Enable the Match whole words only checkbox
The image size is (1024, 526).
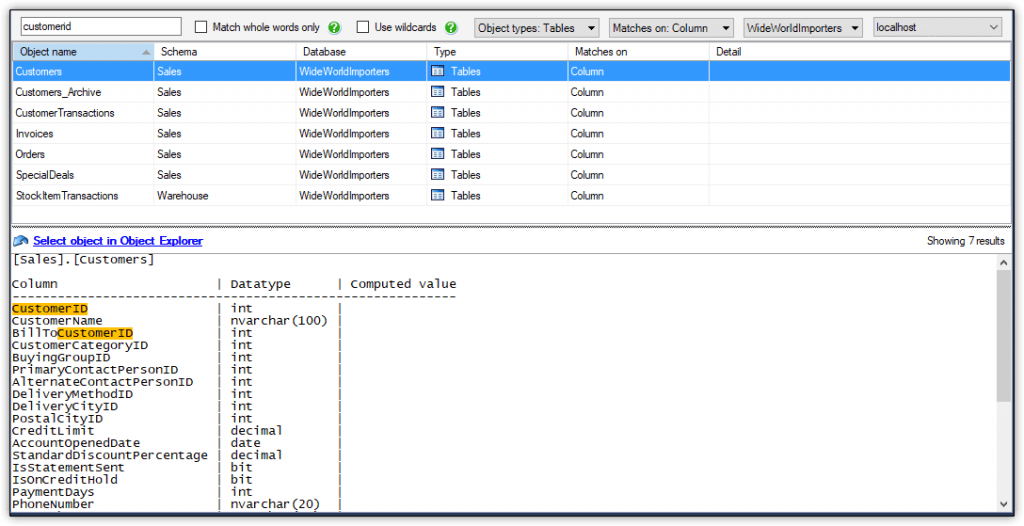pos(201,28)
